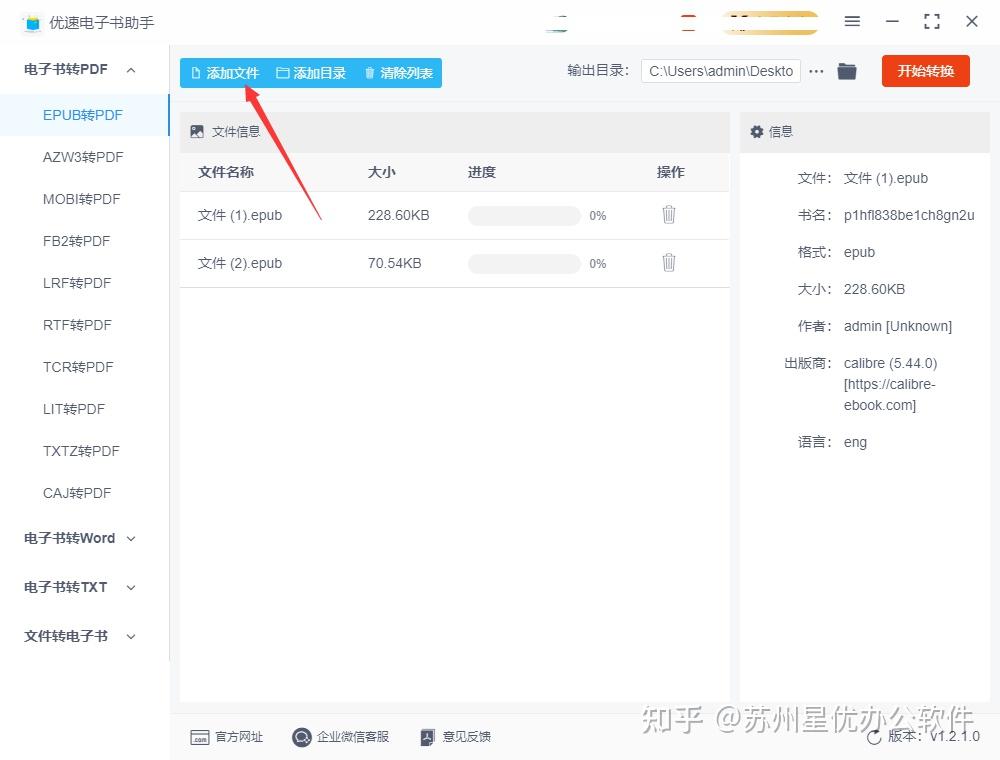Select AZW3转PDF in the sidebar
The height and width of the screenshot is (760, 1000).
click(x=83, y=157)
